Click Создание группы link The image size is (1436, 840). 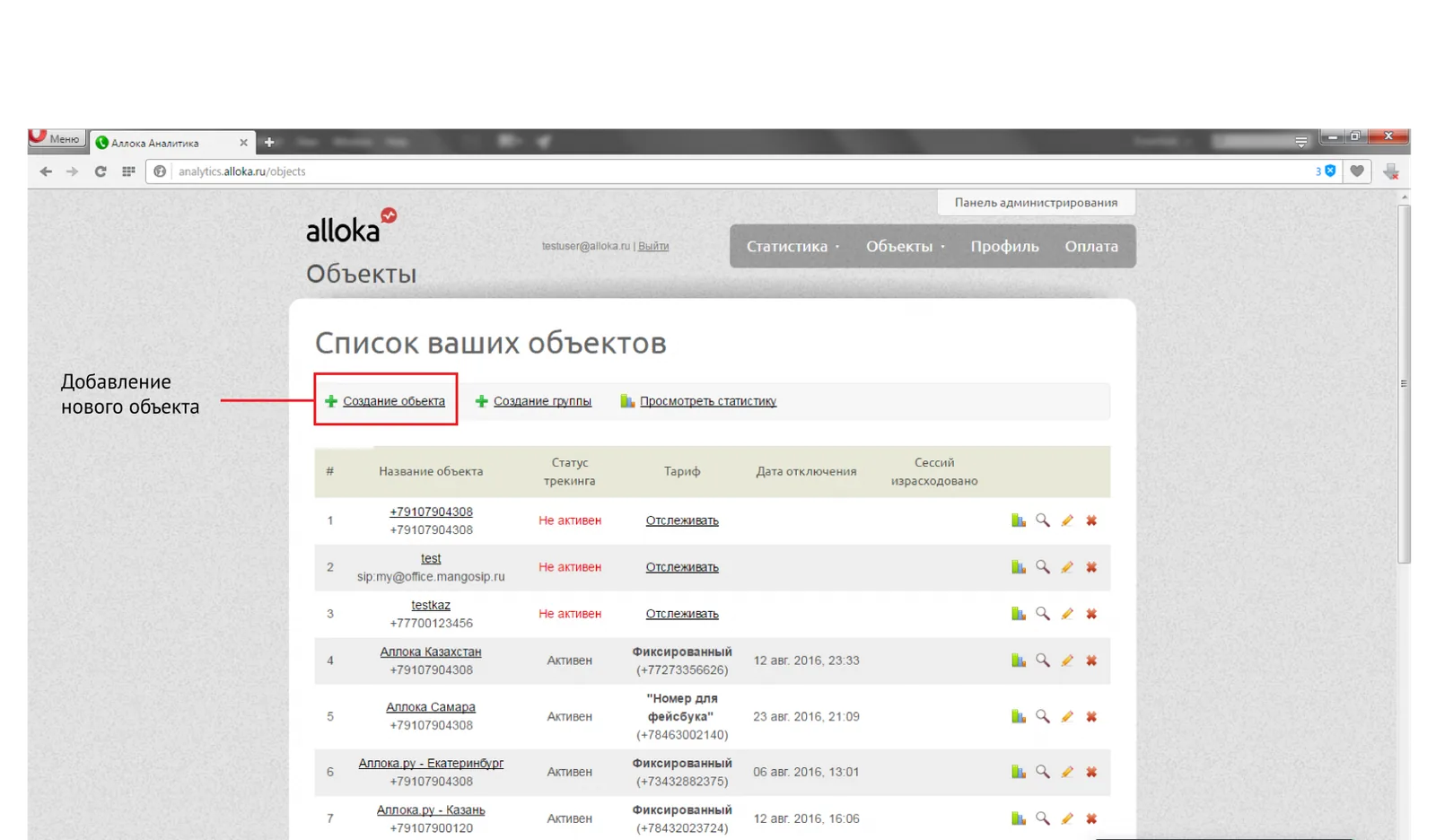tap(542, 401)
